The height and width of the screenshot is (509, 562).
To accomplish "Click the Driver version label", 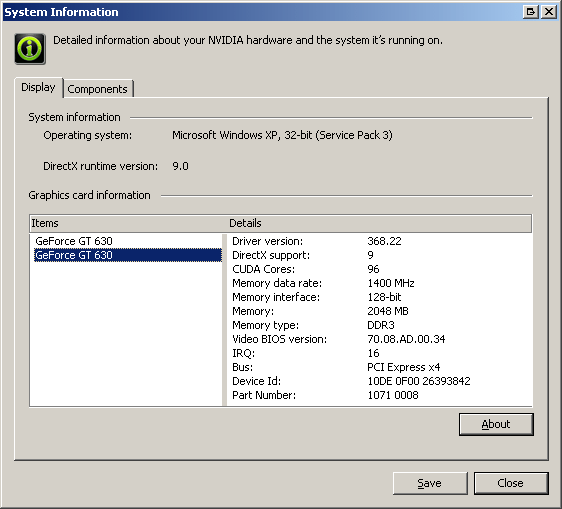I will coord(267,241).
